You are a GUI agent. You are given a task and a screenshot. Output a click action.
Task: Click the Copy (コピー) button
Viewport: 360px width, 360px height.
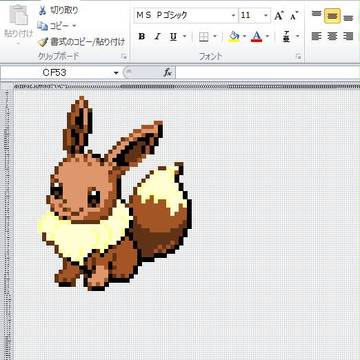[53, 25]
